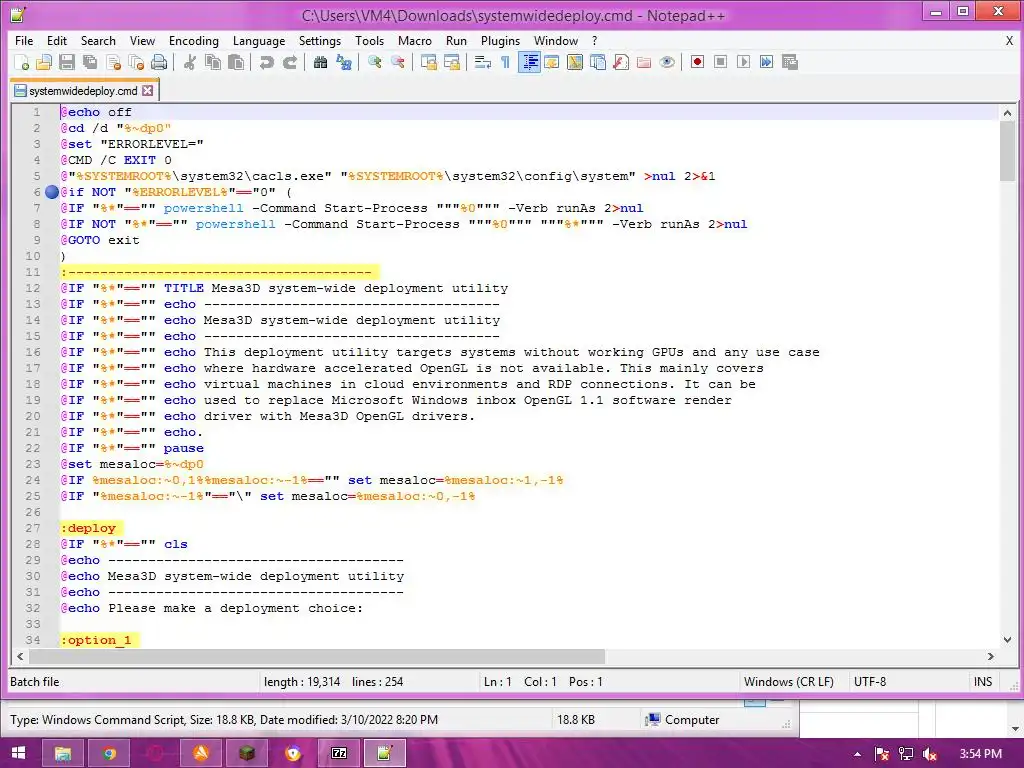This screenshot has height=768, width=1024.
Task: Click the Close All documents toolbar icon
Action: [x=136, y=62]
